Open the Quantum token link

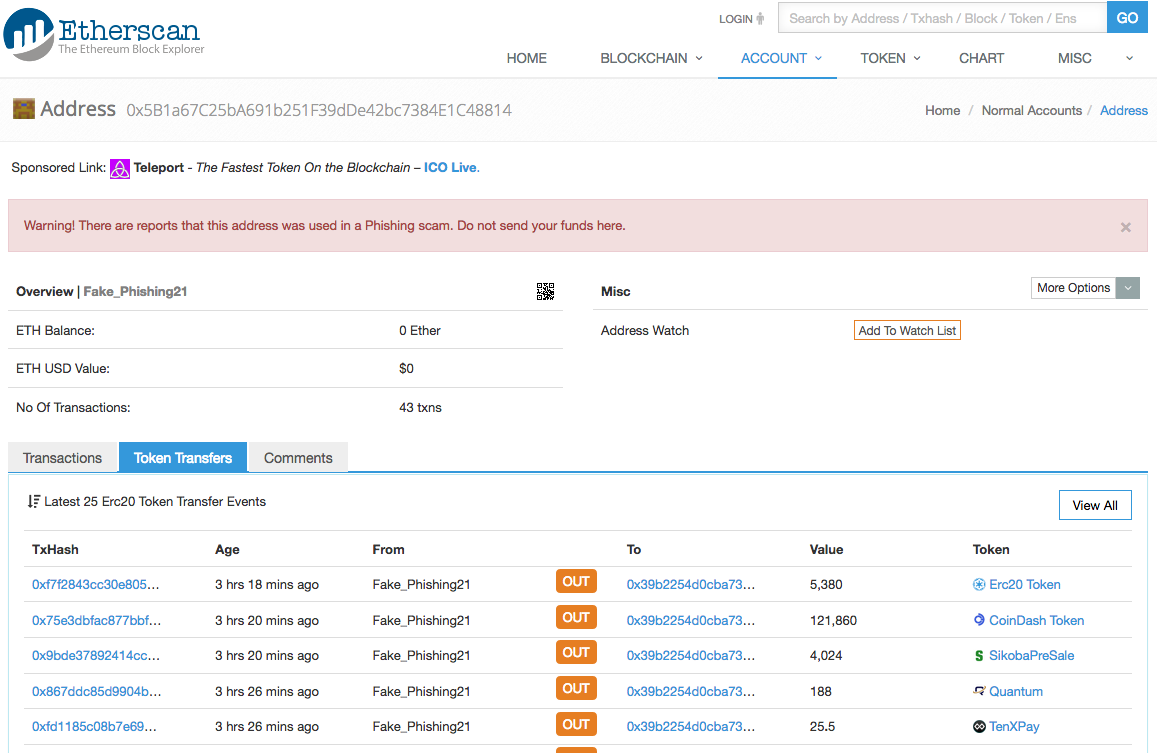1015,691
